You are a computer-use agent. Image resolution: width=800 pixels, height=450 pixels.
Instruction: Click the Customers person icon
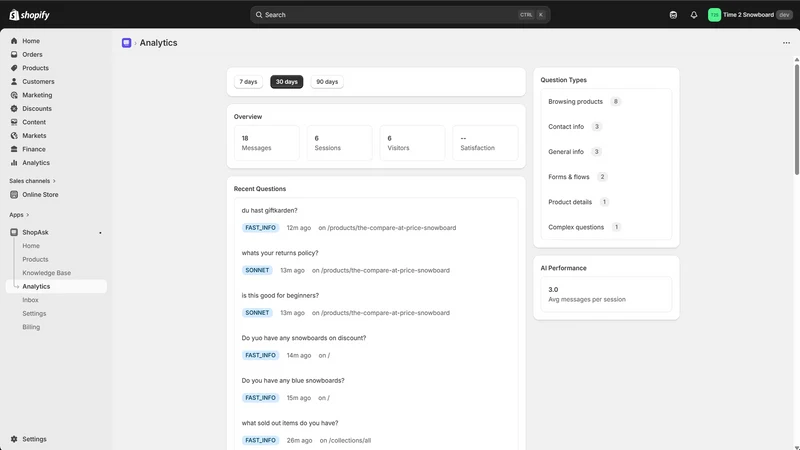[x=14, y=82]
